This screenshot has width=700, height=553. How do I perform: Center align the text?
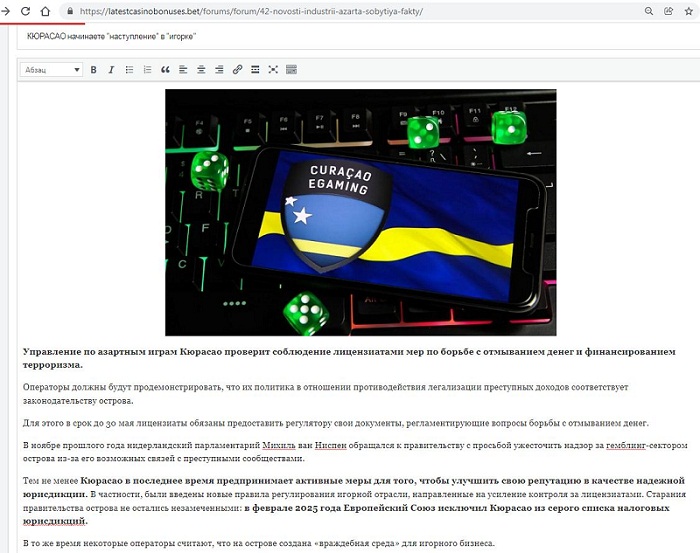201,70
